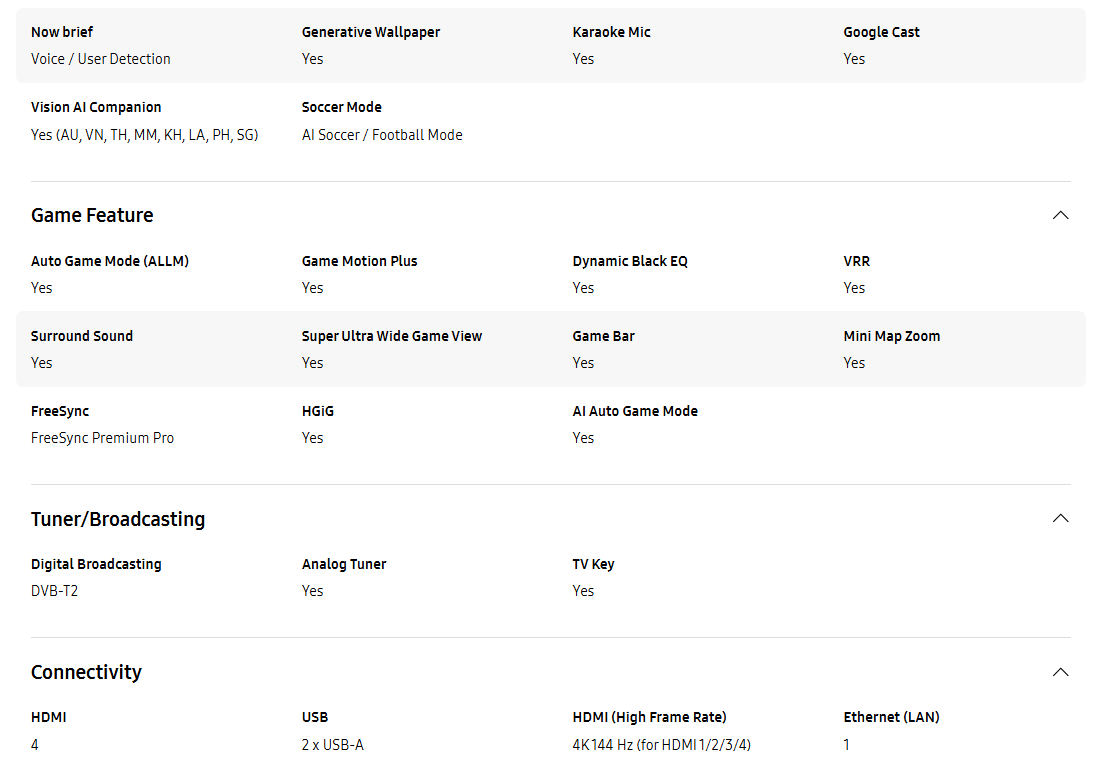Viewport: 1098px width, 768px height.
Task: Click the 'Super Ultra Wide Game View' label
Action: pos(391,336)
